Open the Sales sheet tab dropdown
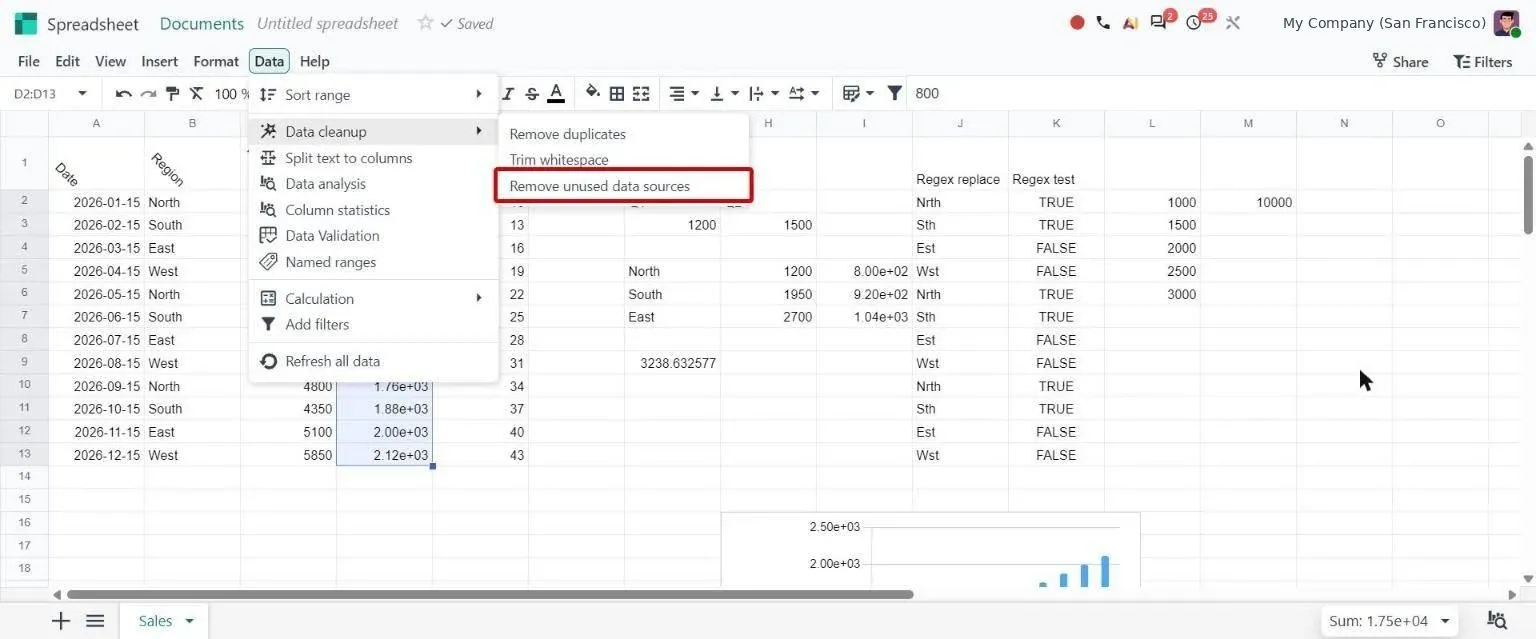The height and width of the screenshot is (639, 1536). (x=189, y=621)
